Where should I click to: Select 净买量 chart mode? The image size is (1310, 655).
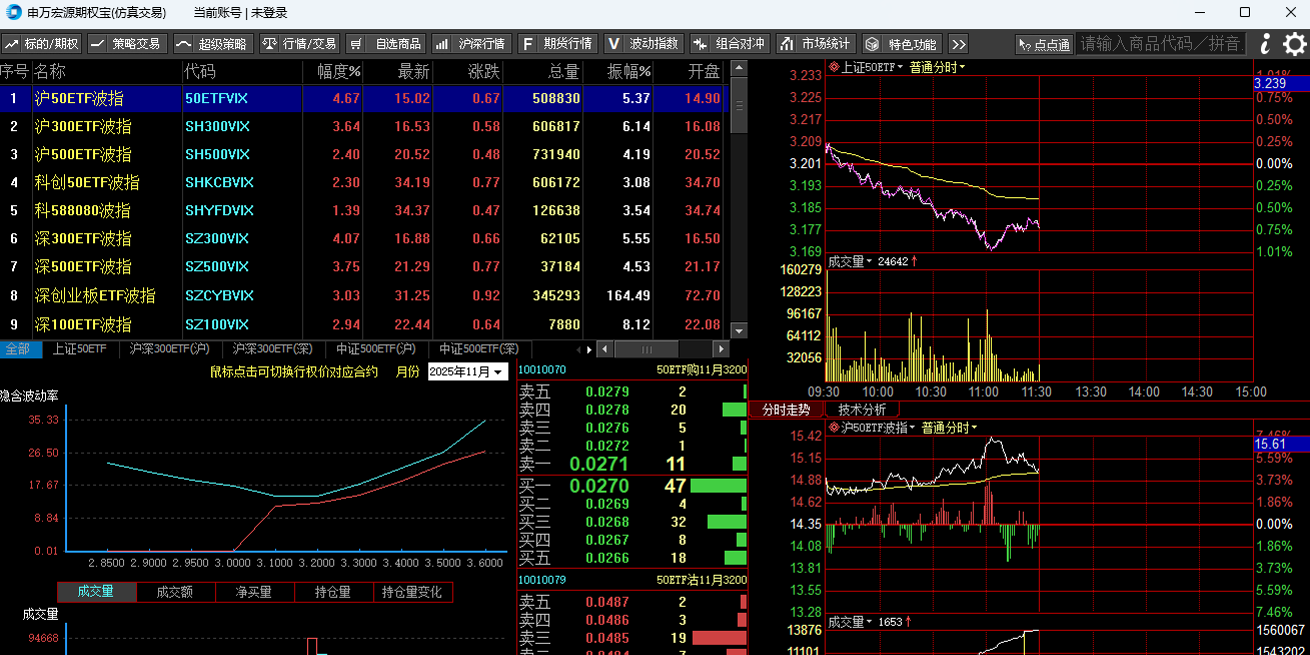(x=254, y=592)
